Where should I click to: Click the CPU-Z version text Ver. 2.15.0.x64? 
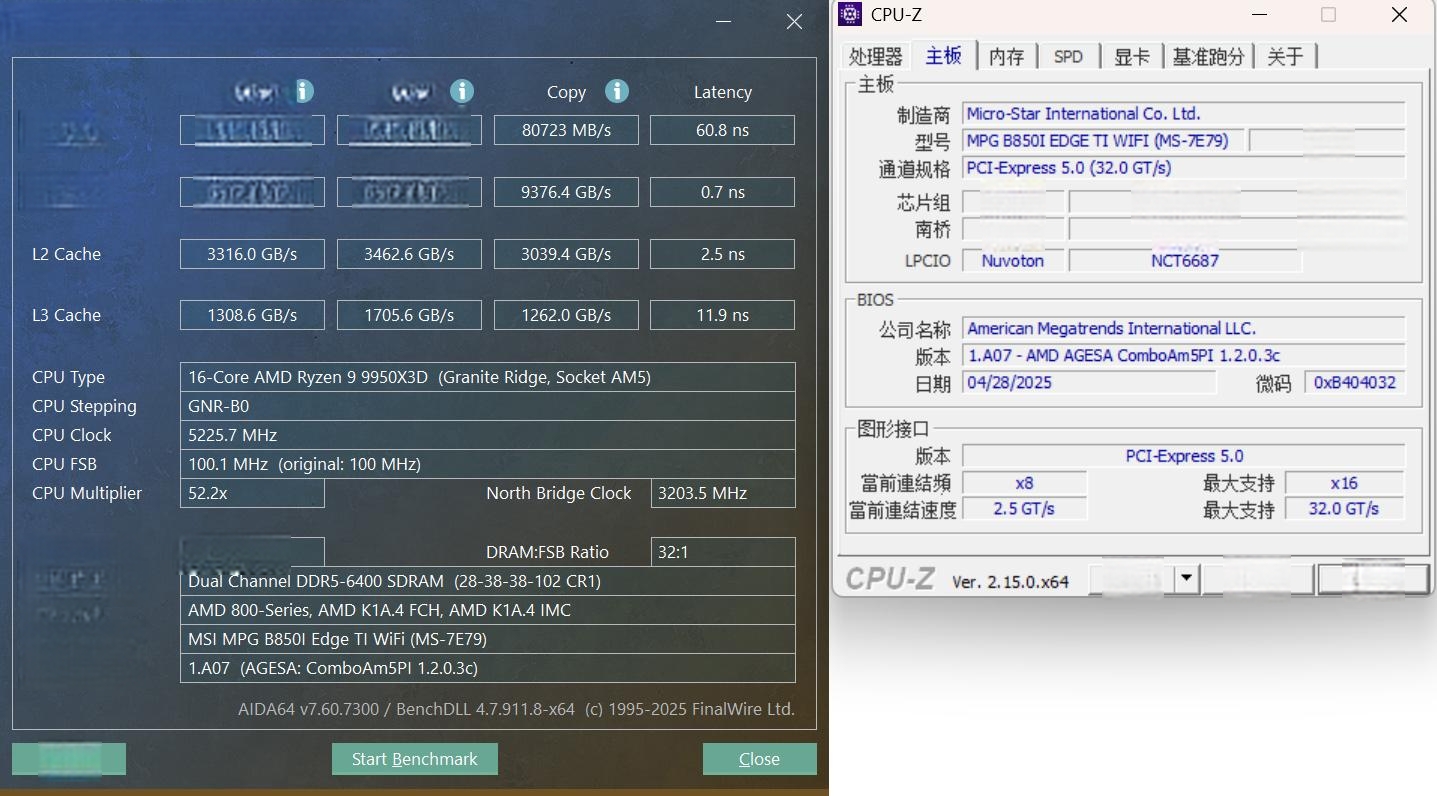(1010, 581)
